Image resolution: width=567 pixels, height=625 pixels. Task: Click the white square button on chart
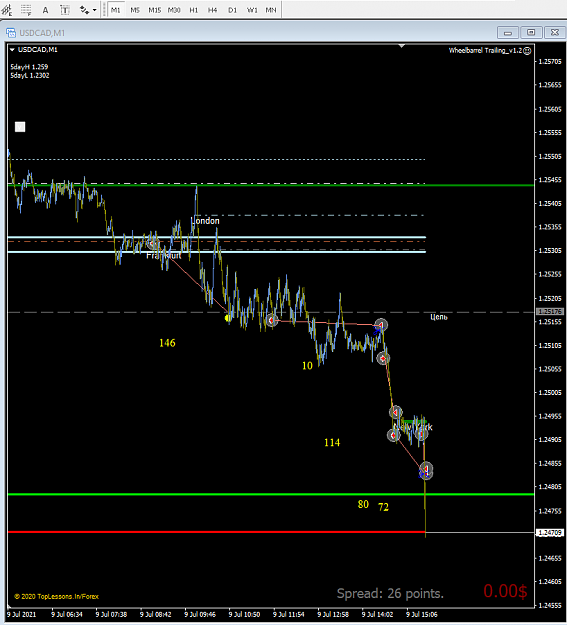click(x=20, y=127)
